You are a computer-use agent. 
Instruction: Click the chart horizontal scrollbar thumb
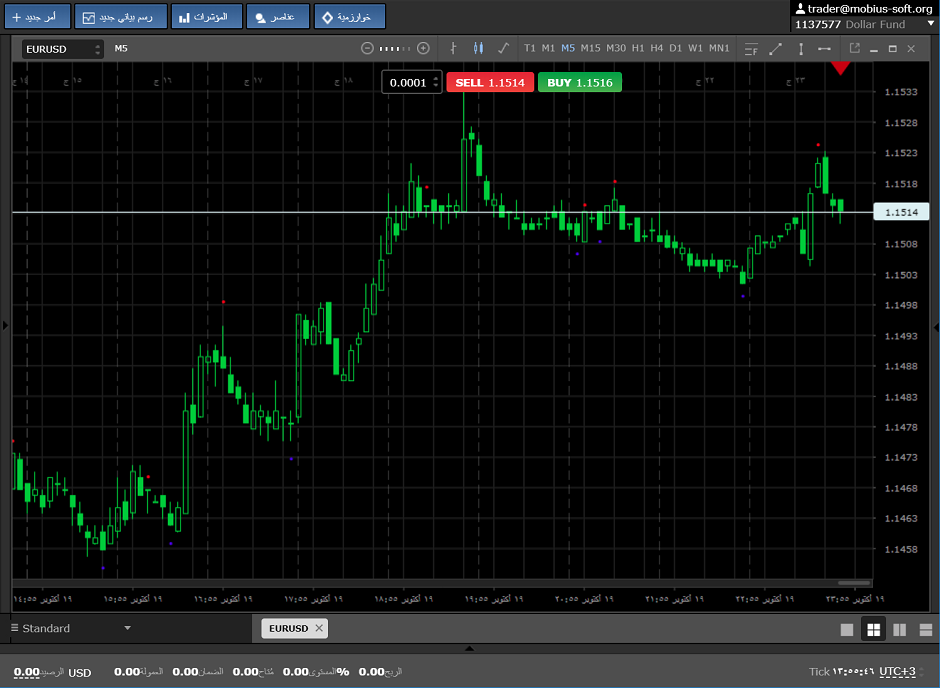click(854, 583)
